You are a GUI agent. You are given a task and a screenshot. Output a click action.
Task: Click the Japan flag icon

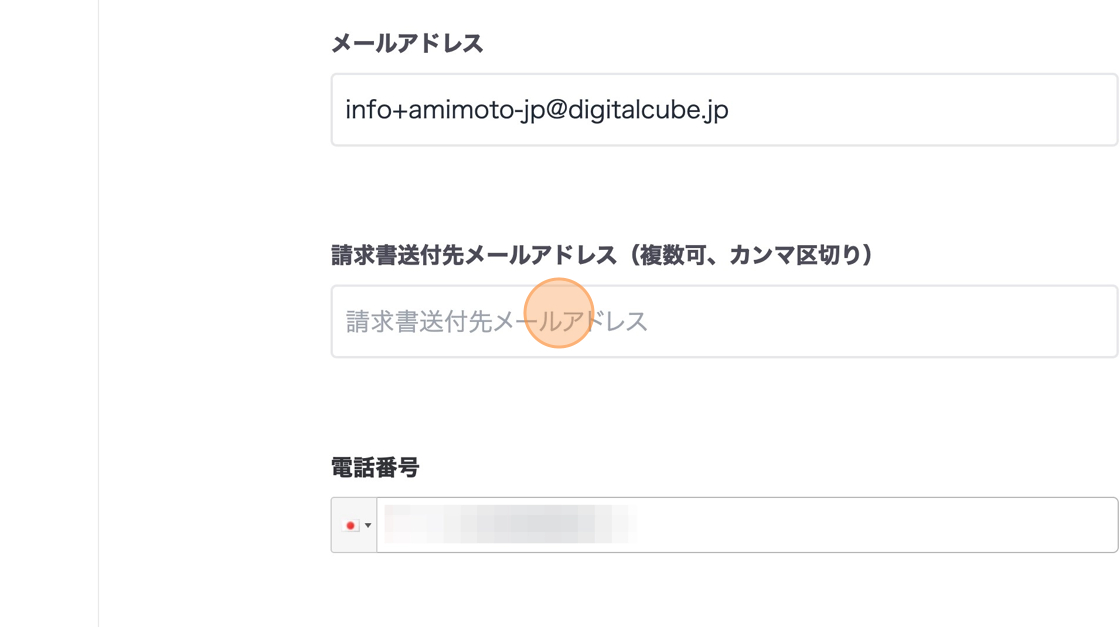click(x=350, y=525)
